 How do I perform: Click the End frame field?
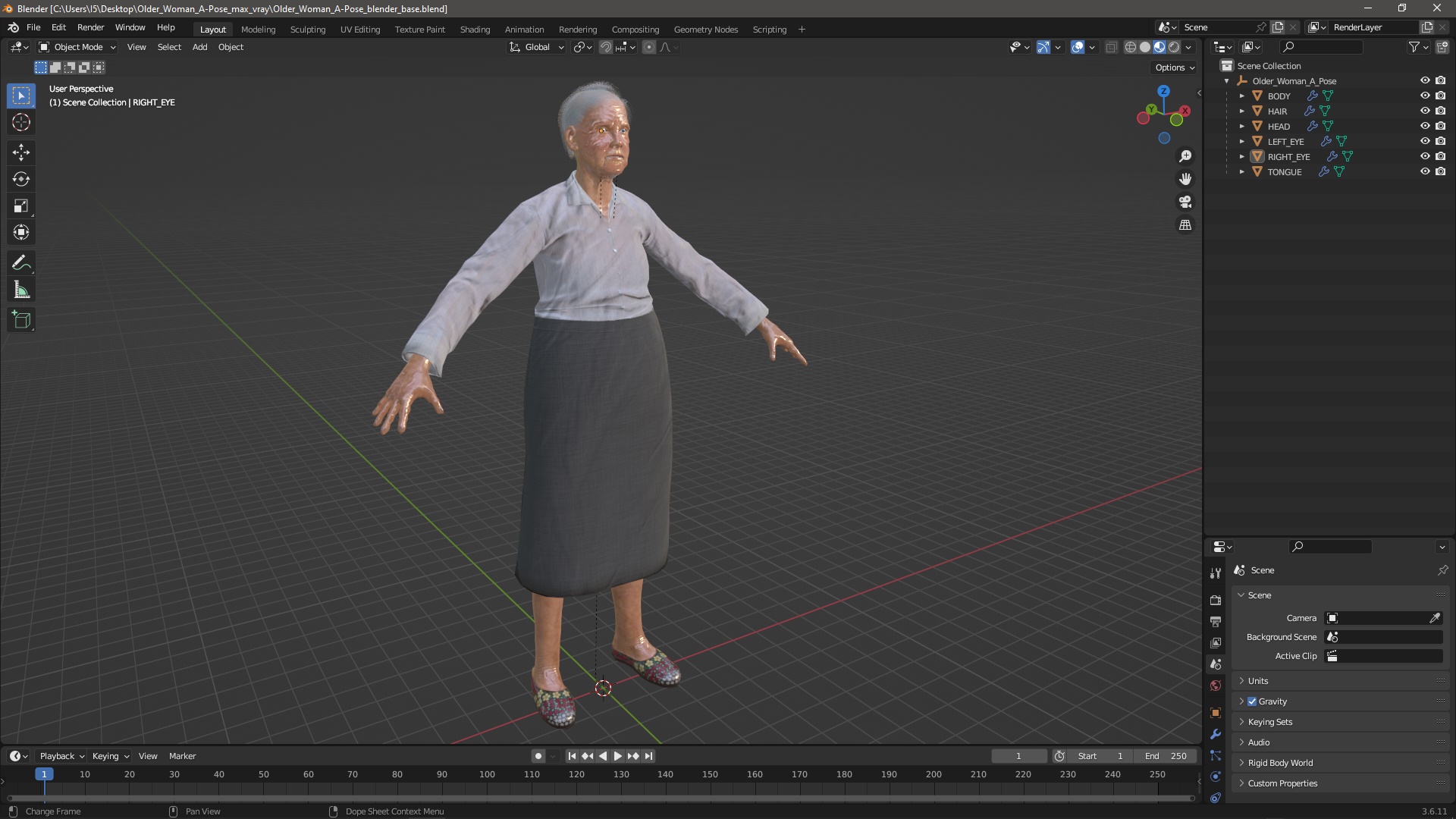coord(1166,756)
